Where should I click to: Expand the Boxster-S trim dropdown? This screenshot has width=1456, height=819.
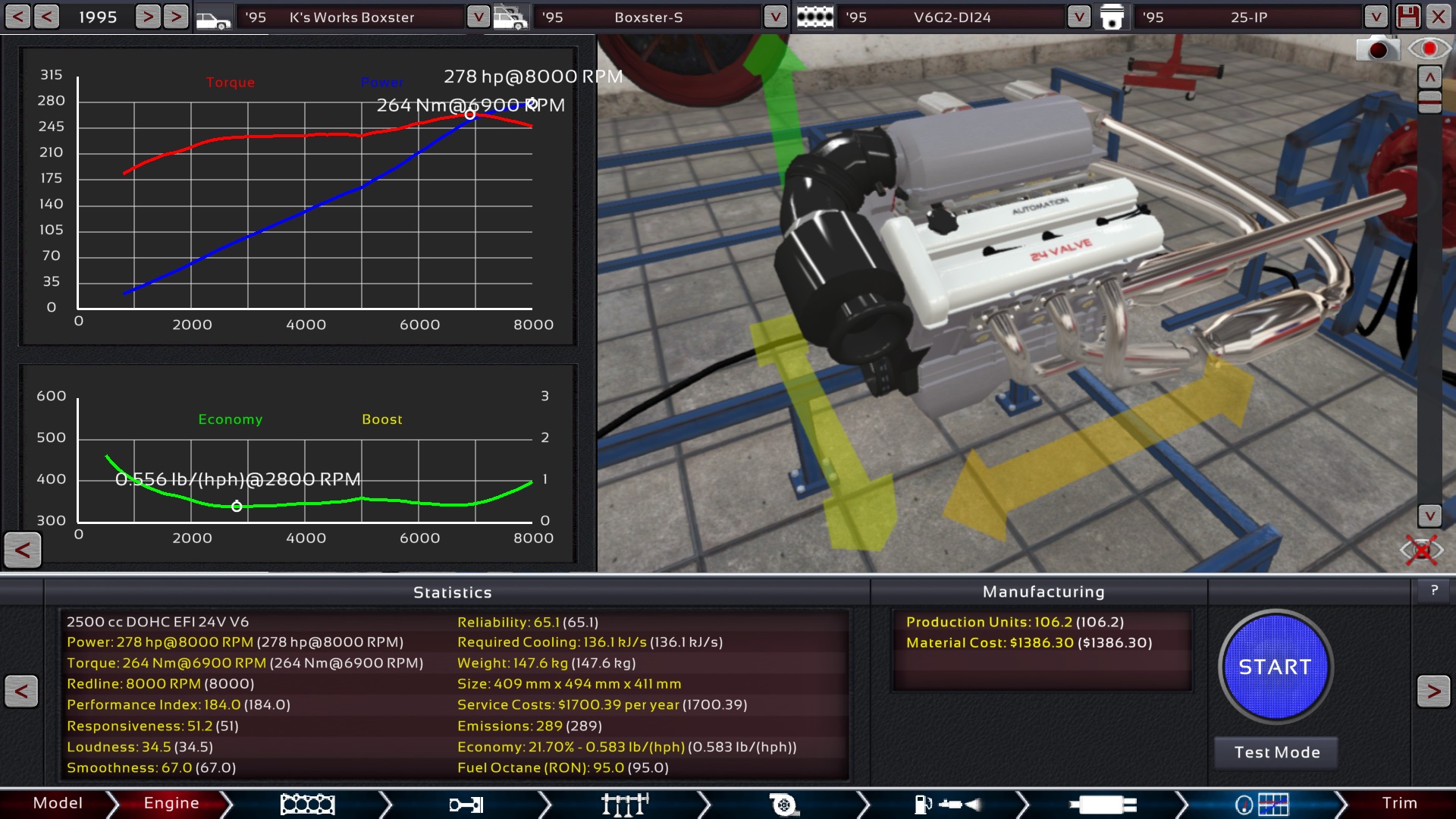(775, 17)
